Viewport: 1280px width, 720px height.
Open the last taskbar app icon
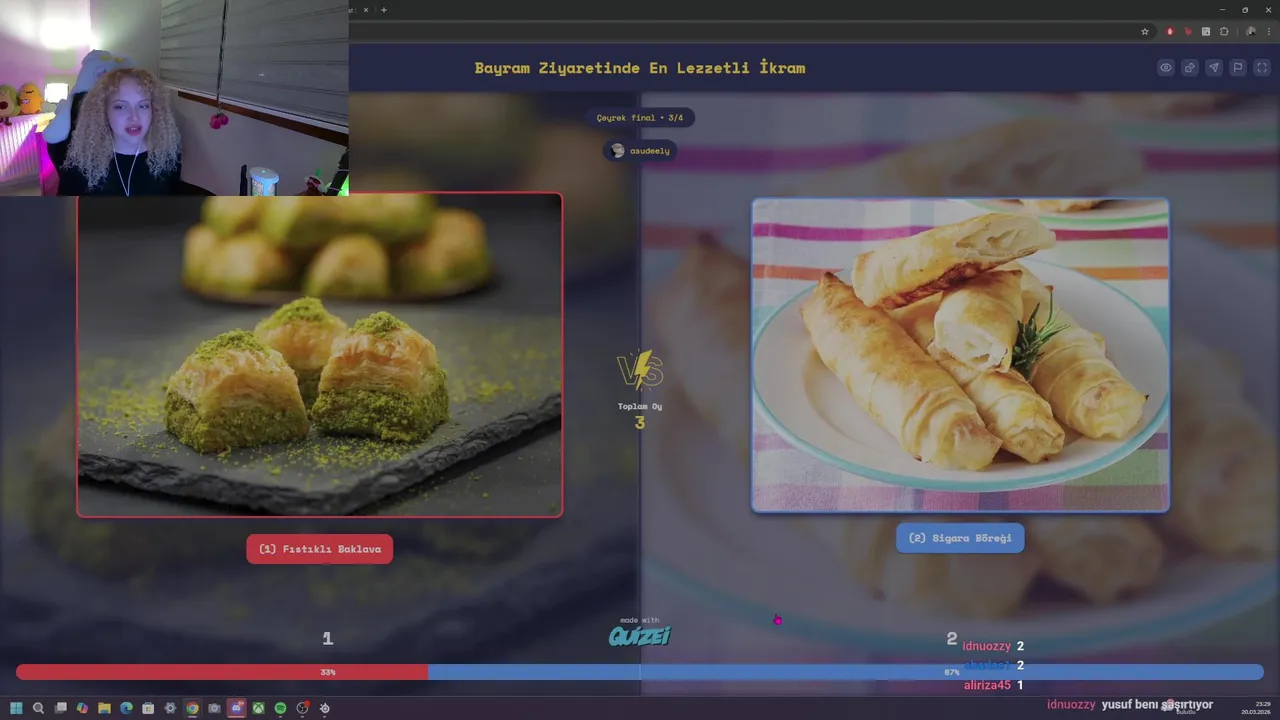(x=324, y=708)
